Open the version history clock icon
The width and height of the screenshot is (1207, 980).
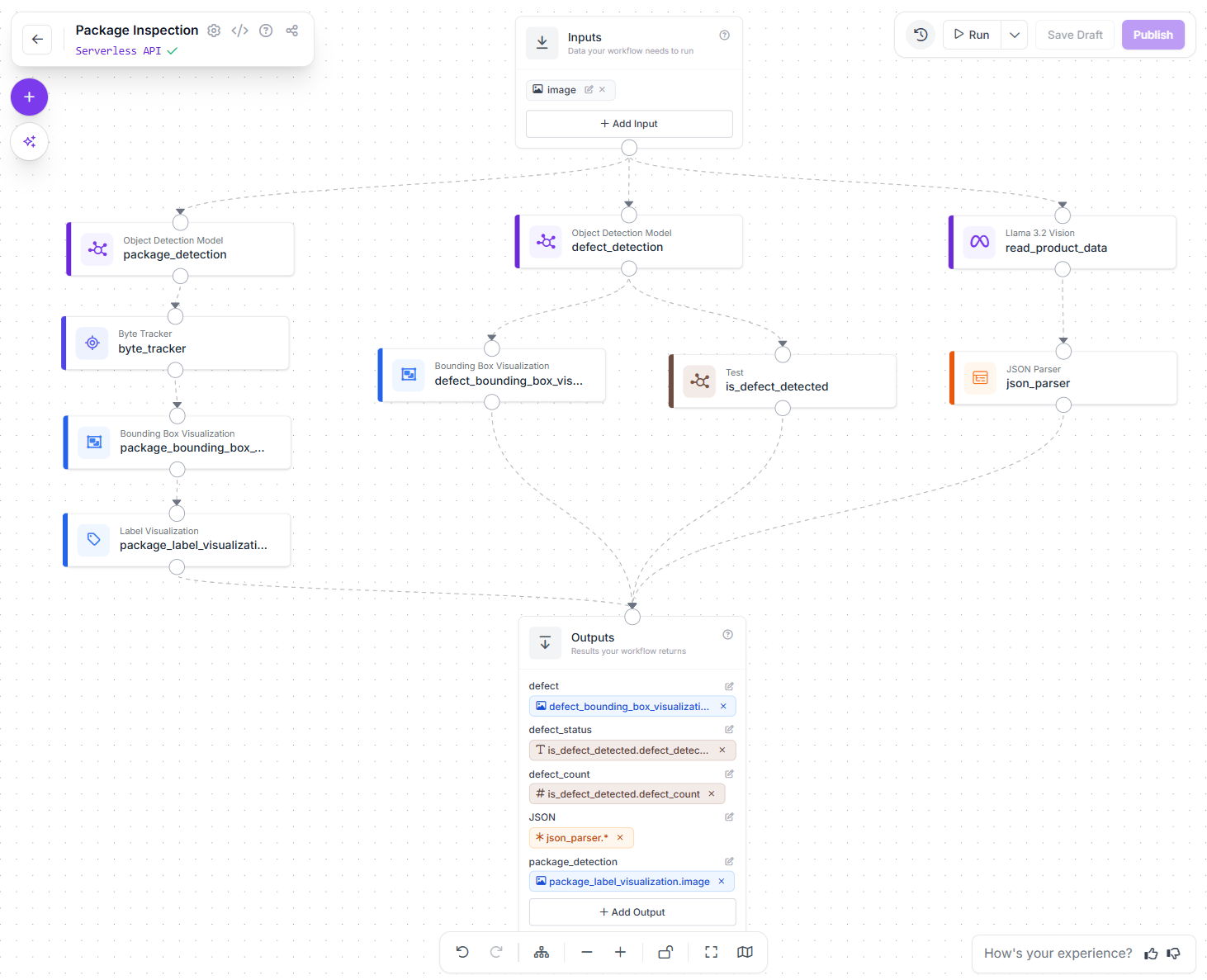[921, 35]
